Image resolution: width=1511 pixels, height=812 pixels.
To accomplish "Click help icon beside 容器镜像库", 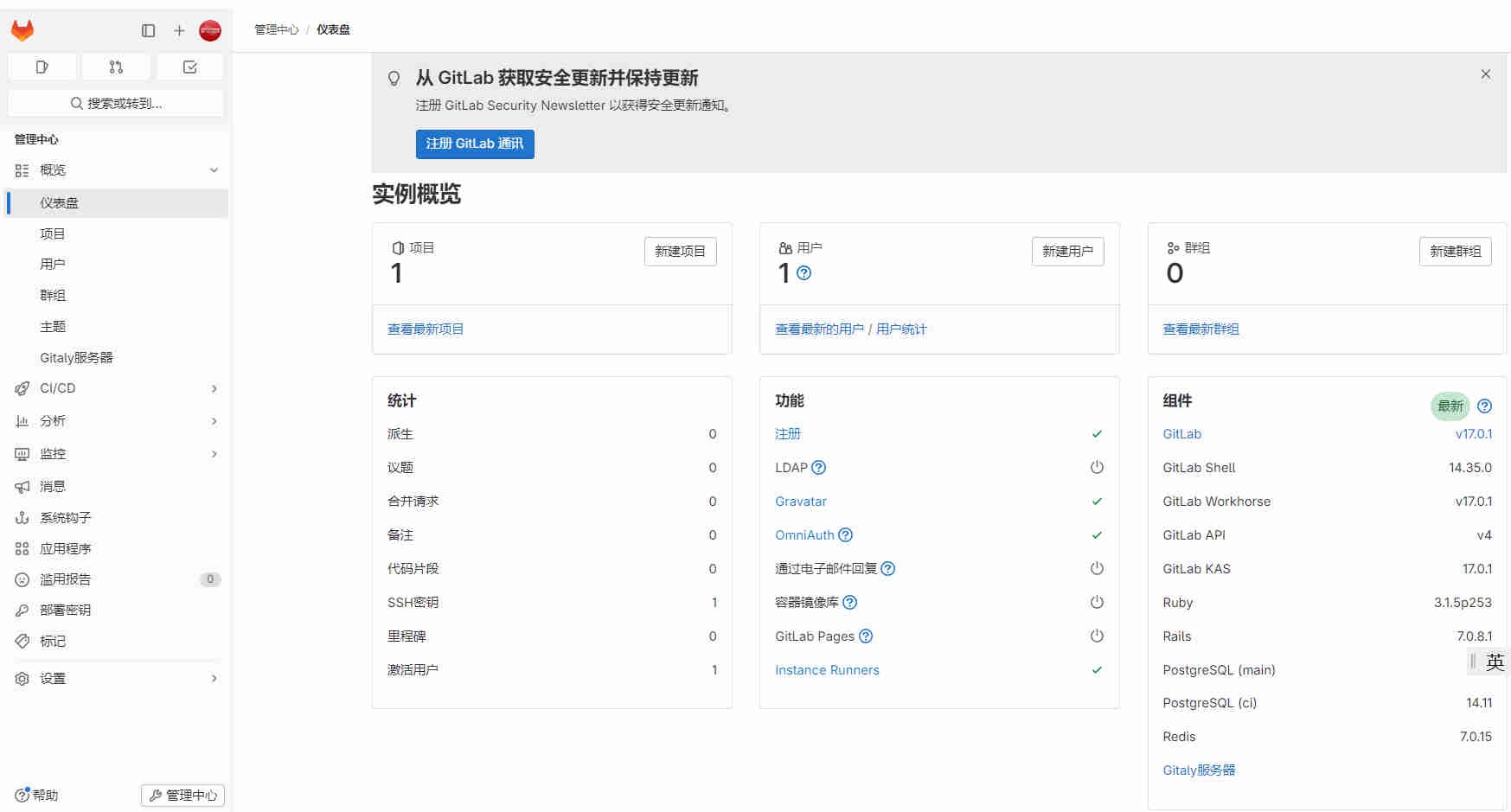I will point(849,603).
